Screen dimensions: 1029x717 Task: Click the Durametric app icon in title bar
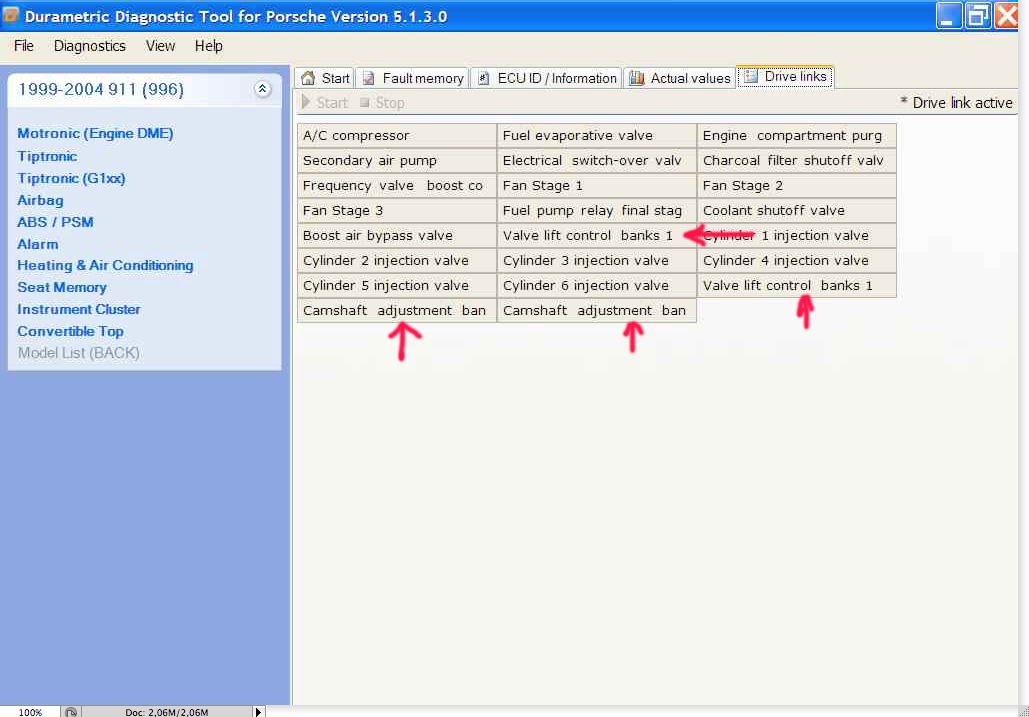tap(10, 14)
